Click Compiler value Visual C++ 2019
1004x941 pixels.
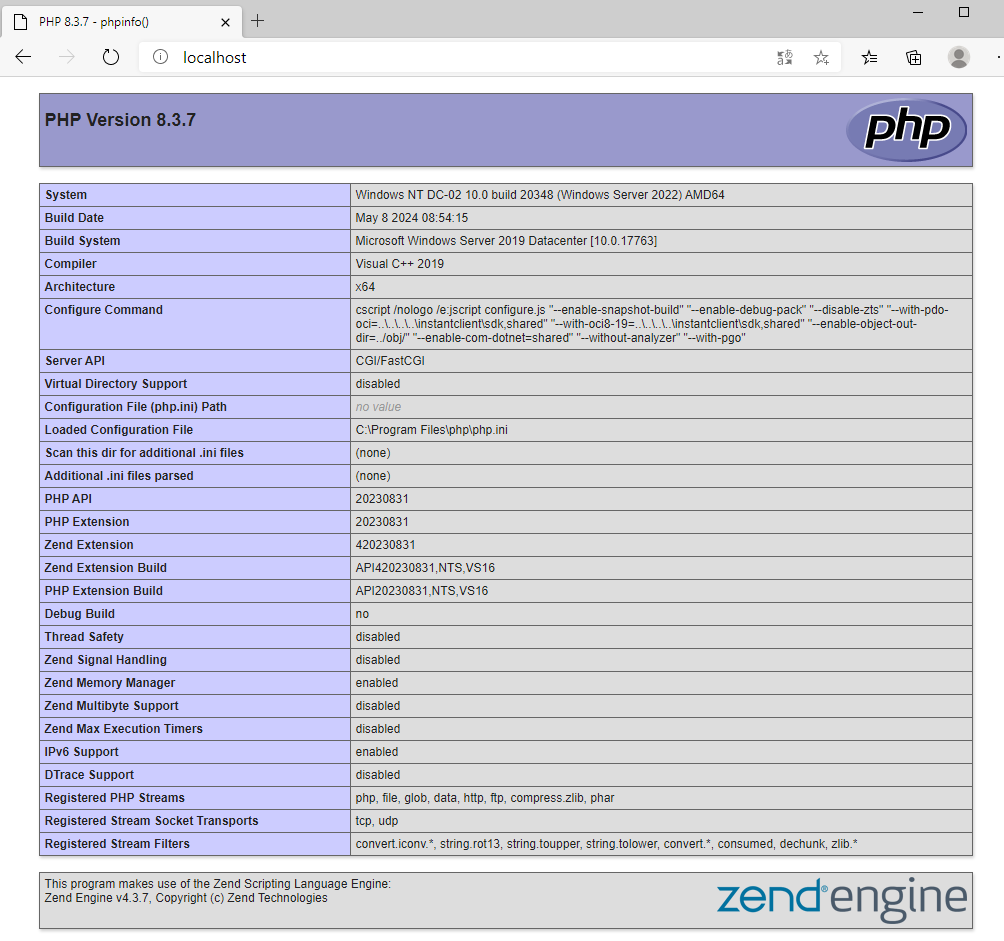(x=400, y=264)
